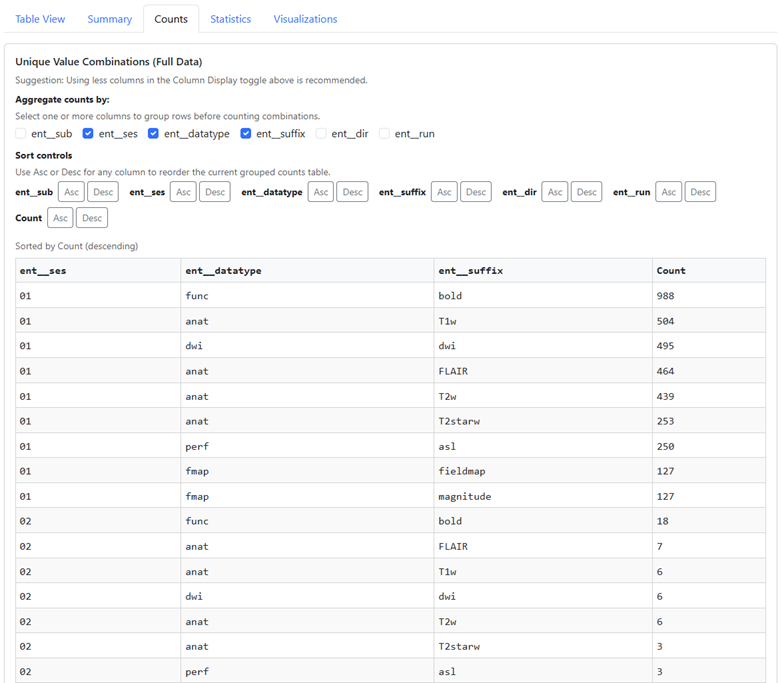This screenshot has height=683, width=782.
Task: Sort ent__datatype ascending with Asc button
Action: [x=321, y=192]
